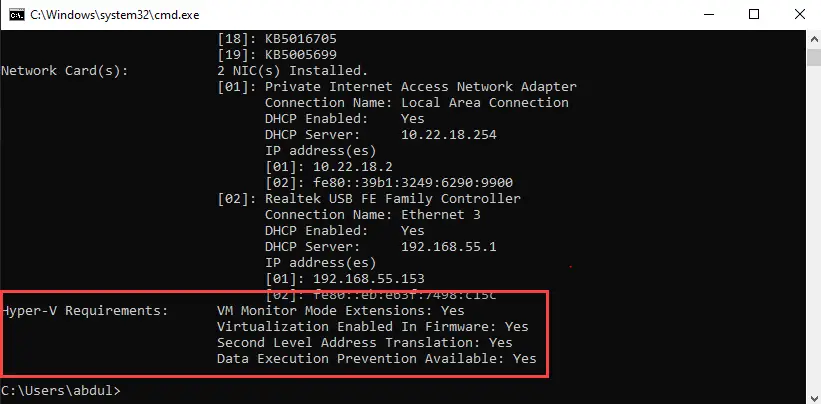
Task: Click at the C:\Users\abdul> prompt
Action: click(61, 390)
